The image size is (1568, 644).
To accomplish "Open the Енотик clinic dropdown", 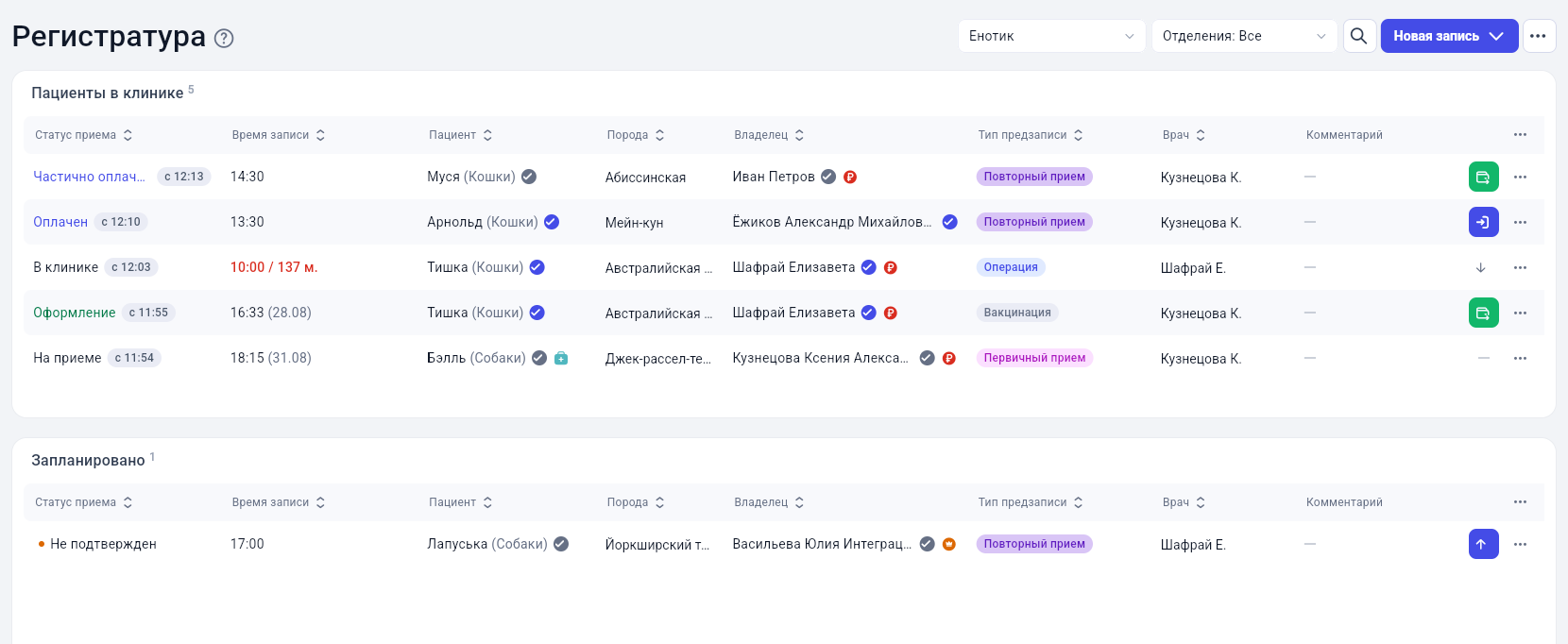I will click(x=1051, y=36).
